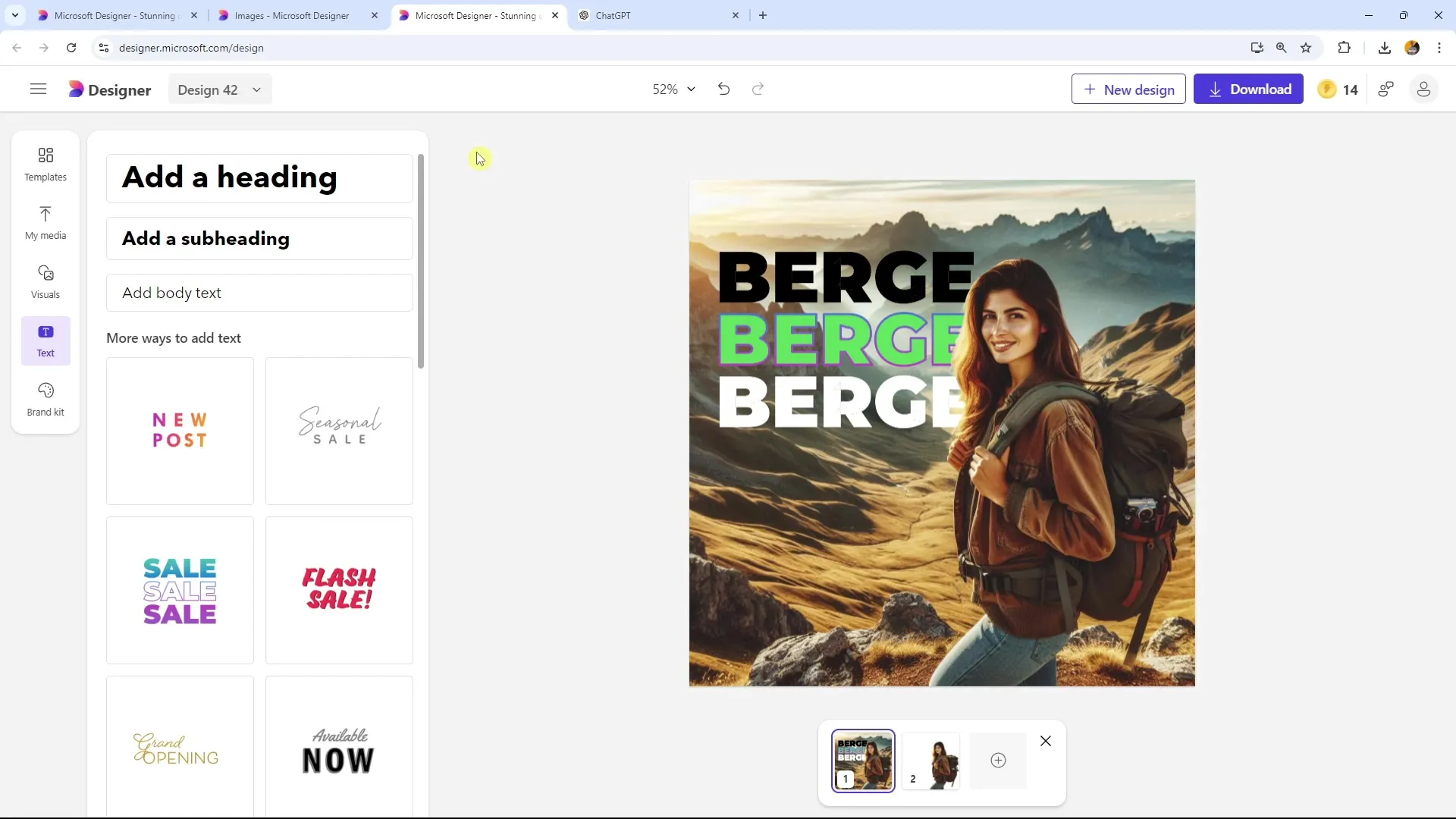Screen dimensions: 1456x819
Task: Close the Images - Microsoft Designer tab
Action: click(374, 15)
